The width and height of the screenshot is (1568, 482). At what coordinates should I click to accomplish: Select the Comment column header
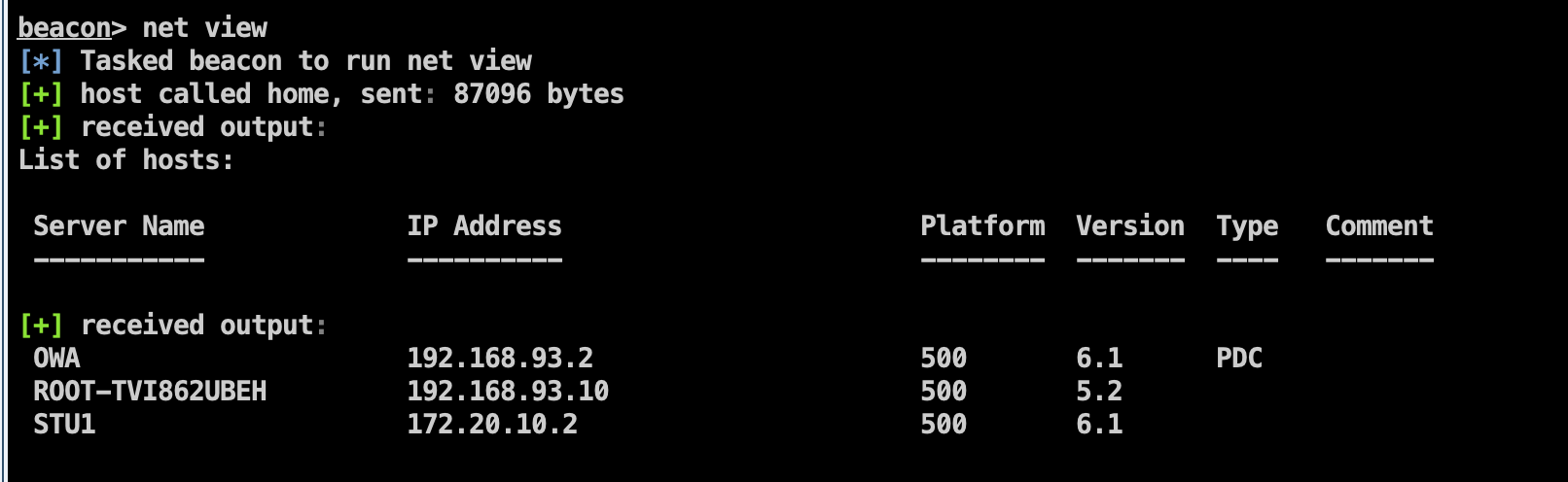[1379, 226]
